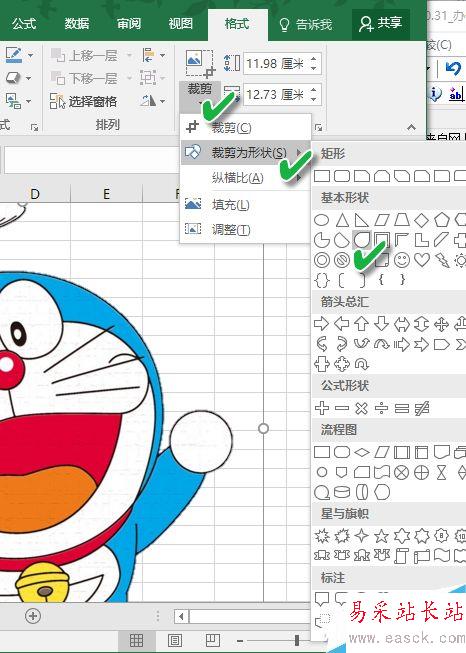Open the 公式 ribbon tab
Viewport: 466px width, 653px height.
[24, 23]
